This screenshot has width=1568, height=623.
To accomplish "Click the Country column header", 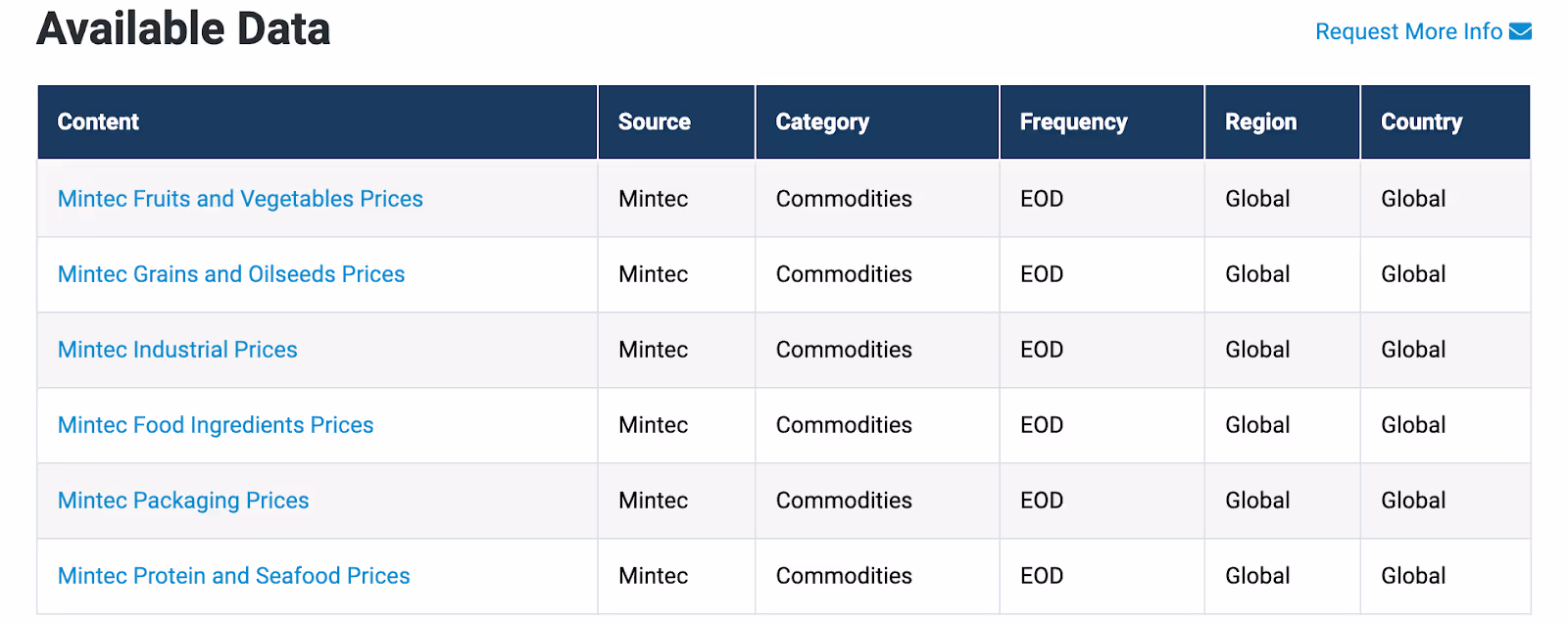I will [1445, 122].
